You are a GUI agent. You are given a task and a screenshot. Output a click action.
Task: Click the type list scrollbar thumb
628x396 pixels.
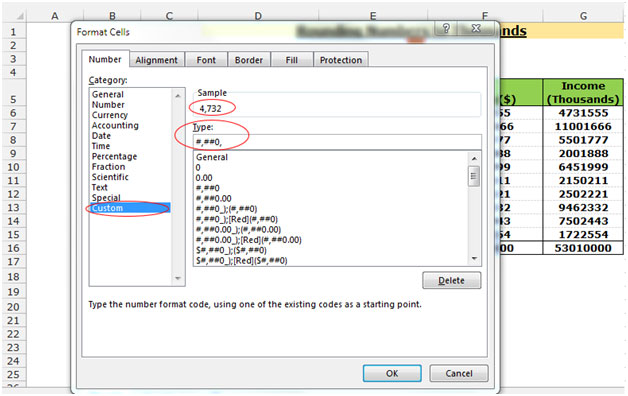point(474,176)
